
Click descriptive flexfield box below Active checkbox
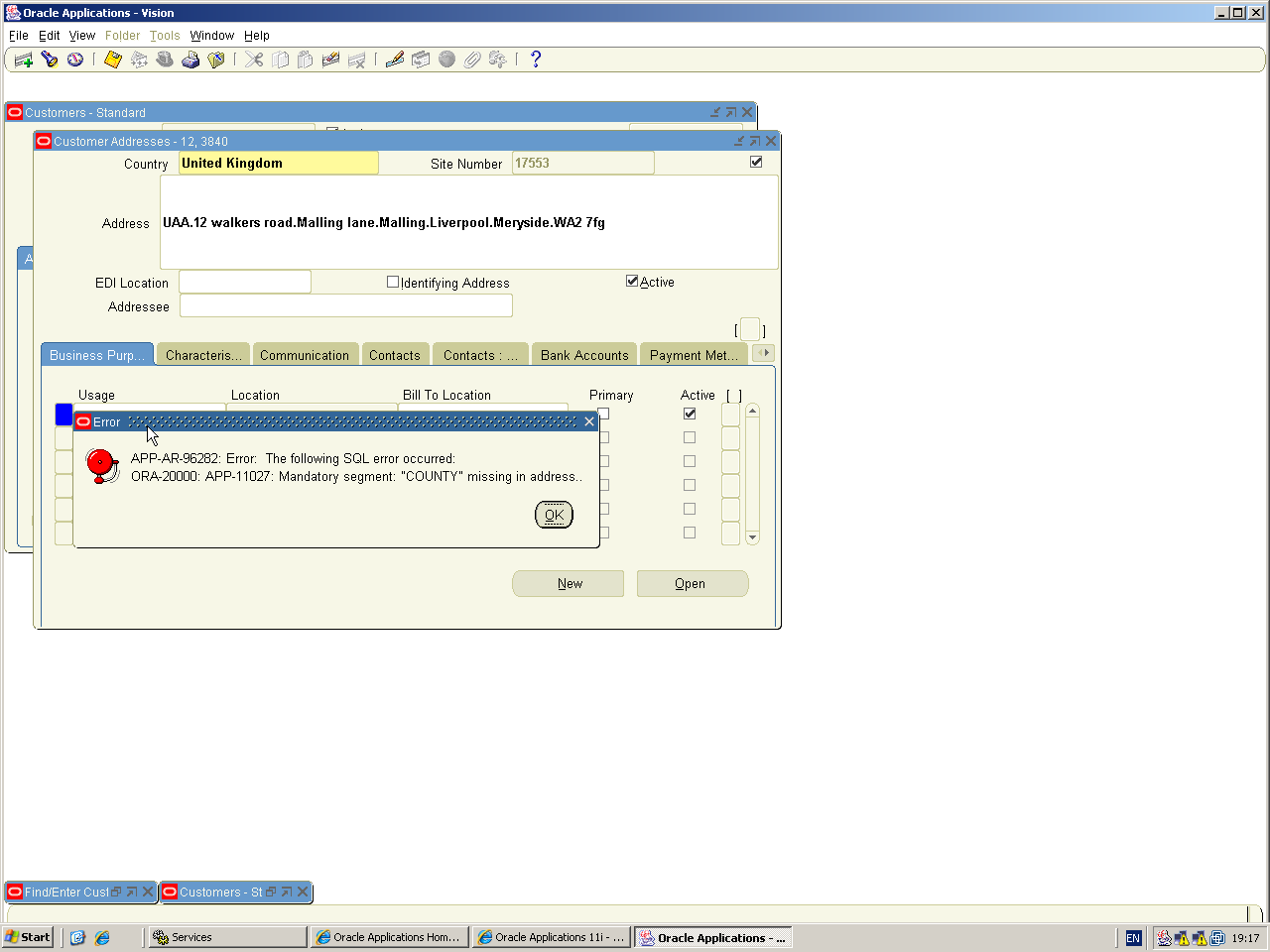click(750, 329)
